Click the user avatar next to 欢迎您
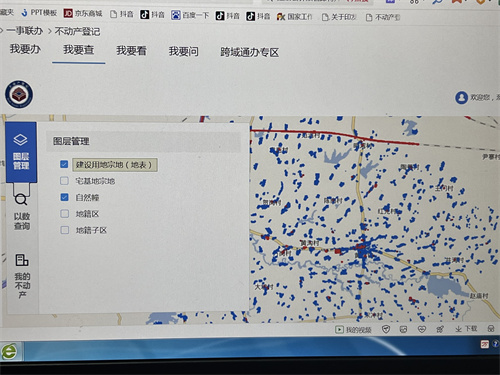The width and height of the screenshot is (500, 375). tap(462, 98)
